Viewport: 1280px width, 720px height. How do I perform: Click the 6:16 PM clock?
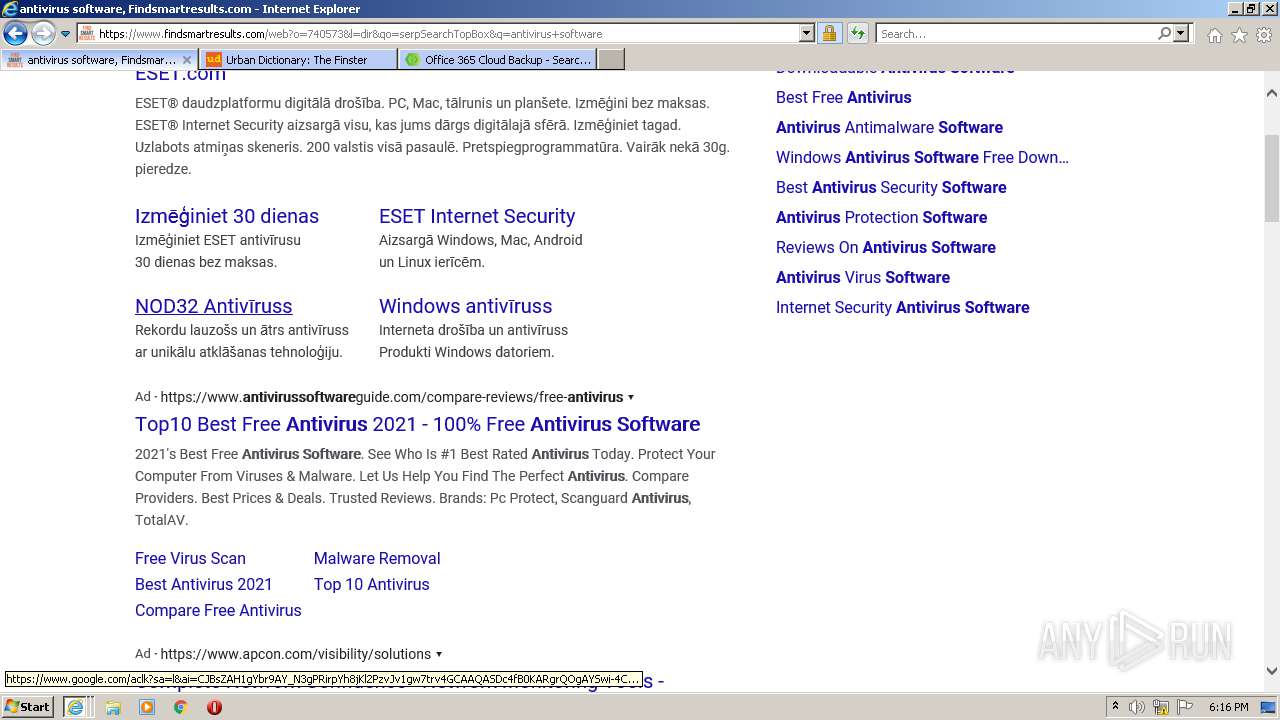(1228, 707)
